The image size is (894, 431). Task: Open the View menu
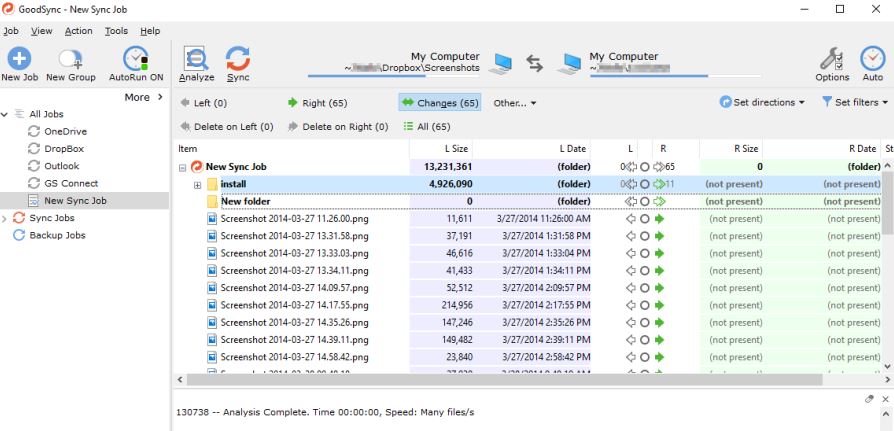[42, 31]
